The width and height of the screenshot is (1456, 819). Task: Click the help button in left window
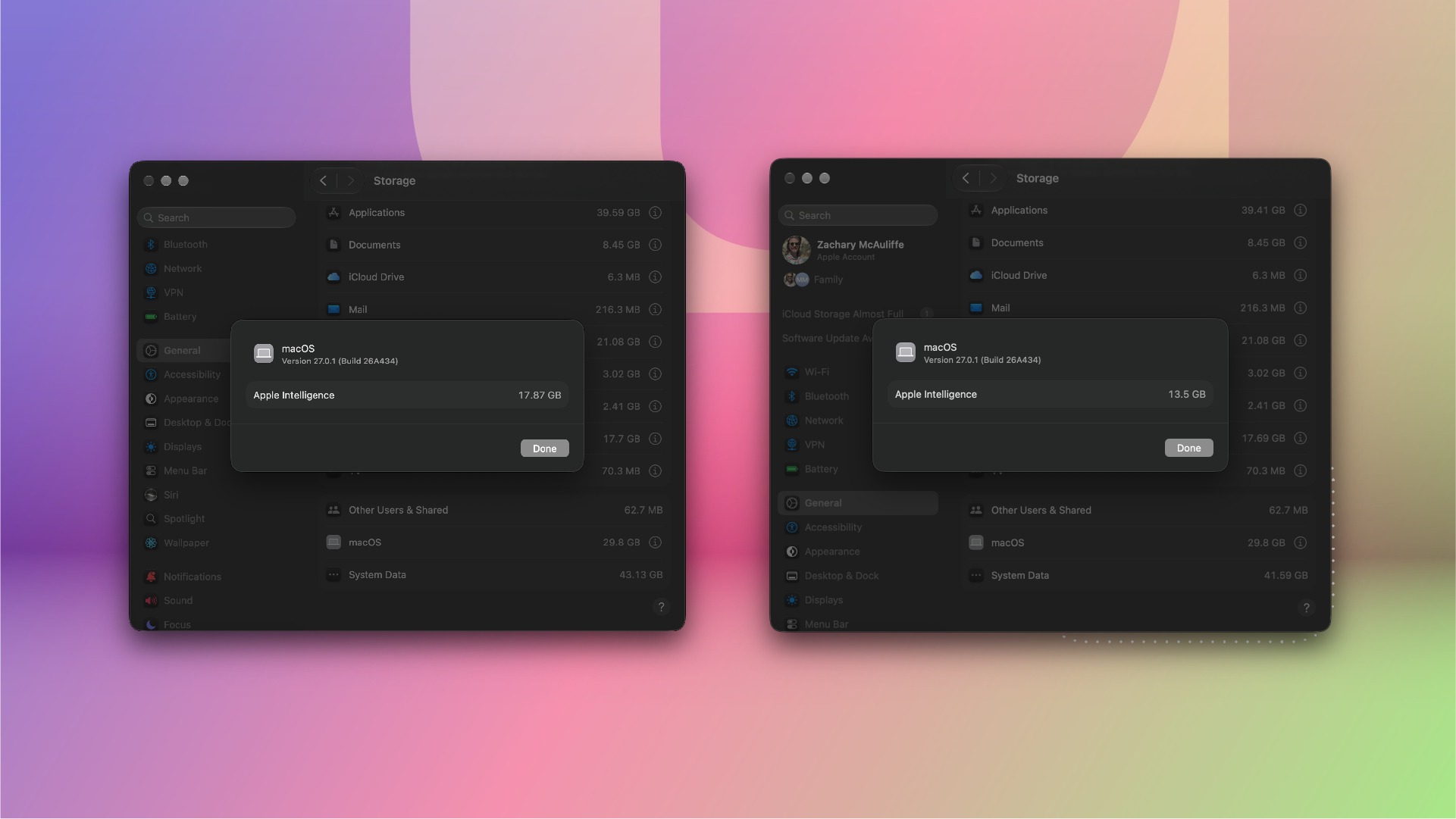coord(661,607)
